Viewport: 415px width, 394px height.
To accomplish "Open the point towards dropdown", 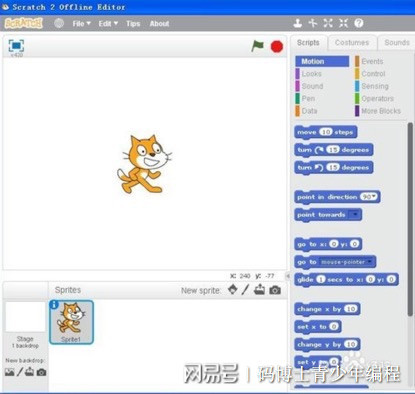I will 354,214.
